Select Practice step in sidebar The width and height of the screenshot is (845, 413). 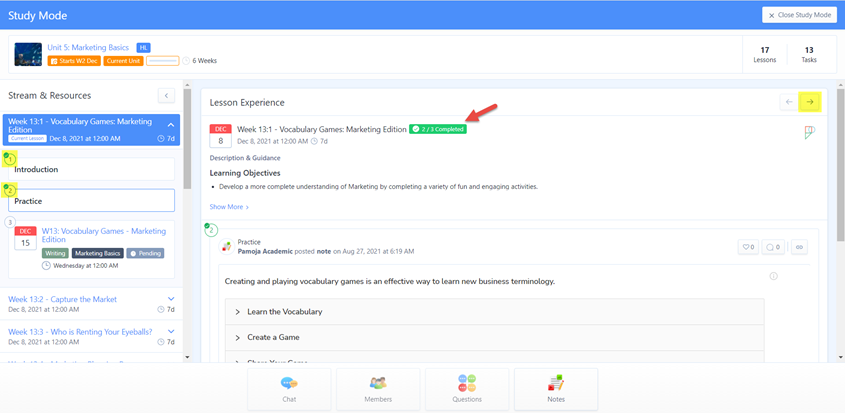tap(91, 201)
